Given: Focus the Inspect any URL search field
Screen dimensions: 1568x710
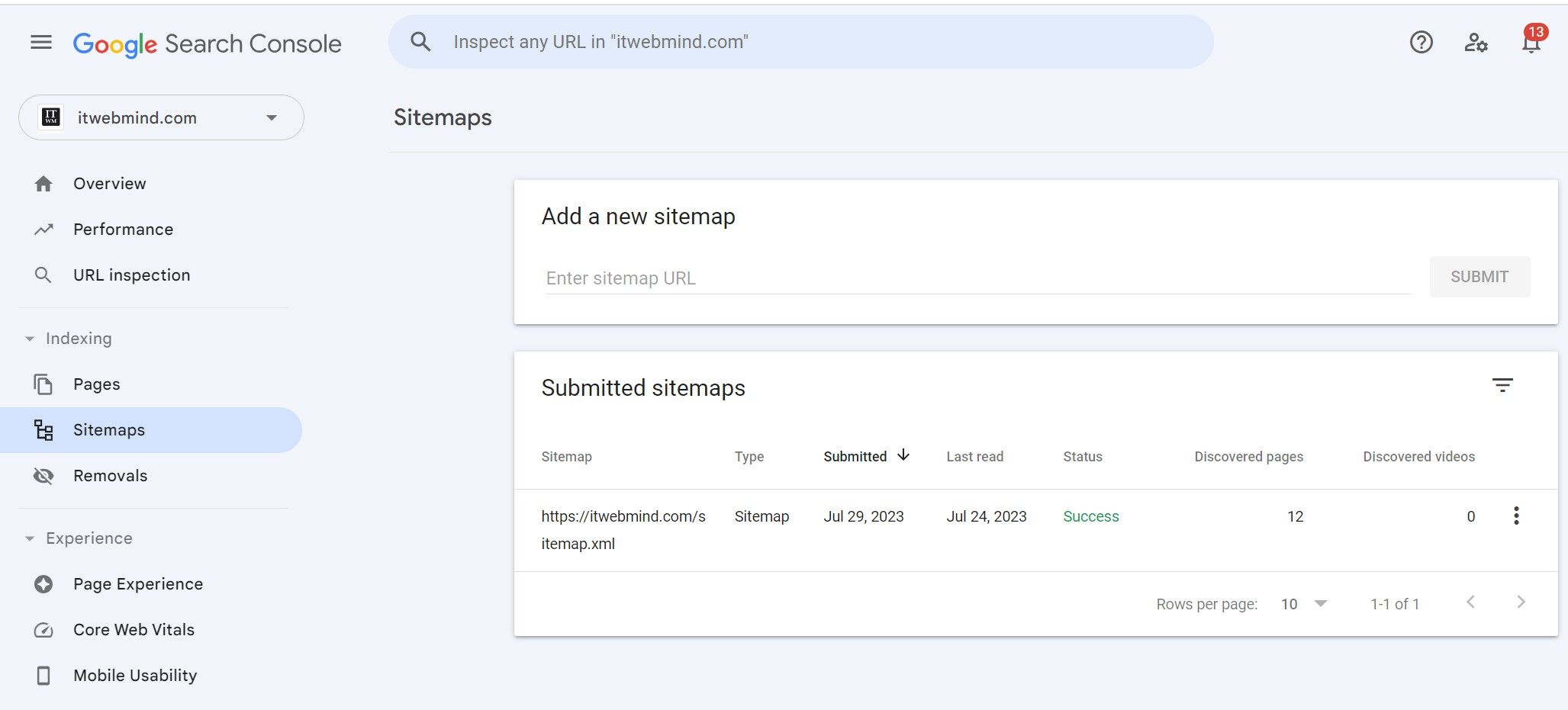Looking at the screenshot, I should pos(801,42).
